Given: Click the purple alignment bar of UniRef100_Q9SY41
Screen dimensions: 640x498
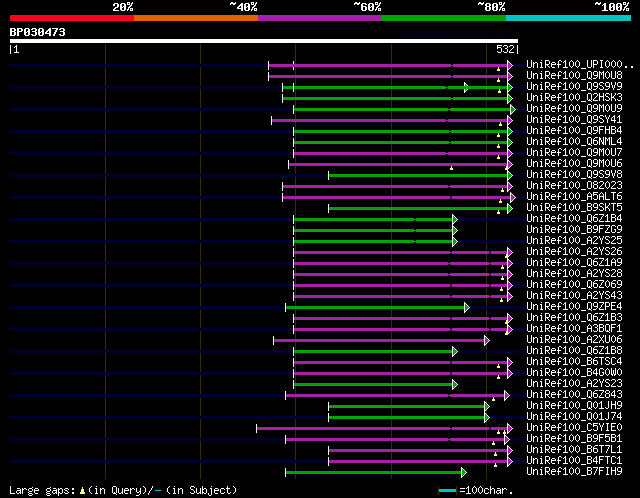Looking at the screenshot, I should point(392,120).
